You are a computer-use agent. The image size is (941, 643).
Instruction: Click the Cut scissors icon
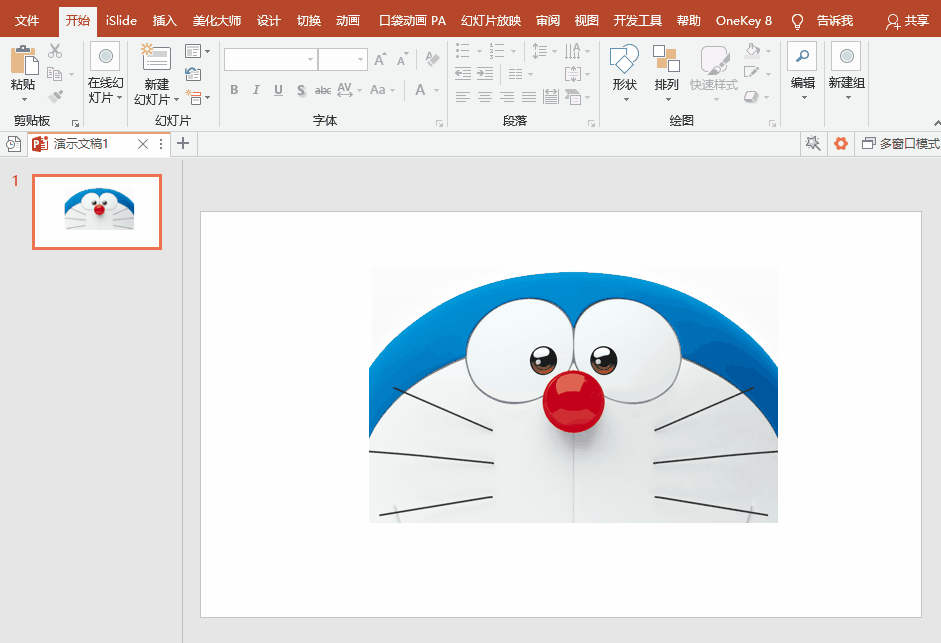point(55,51)
